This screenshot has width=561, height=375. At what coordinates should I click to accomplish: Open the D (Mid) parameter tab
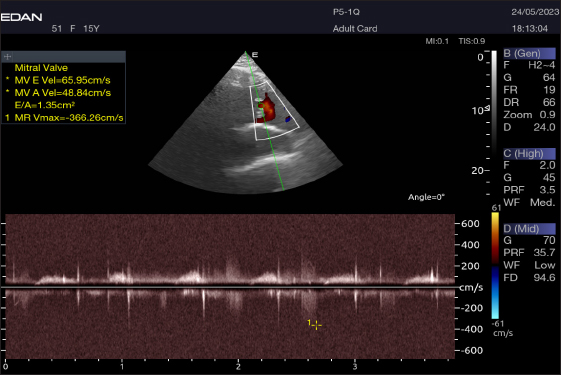click(x=529, y=229)
